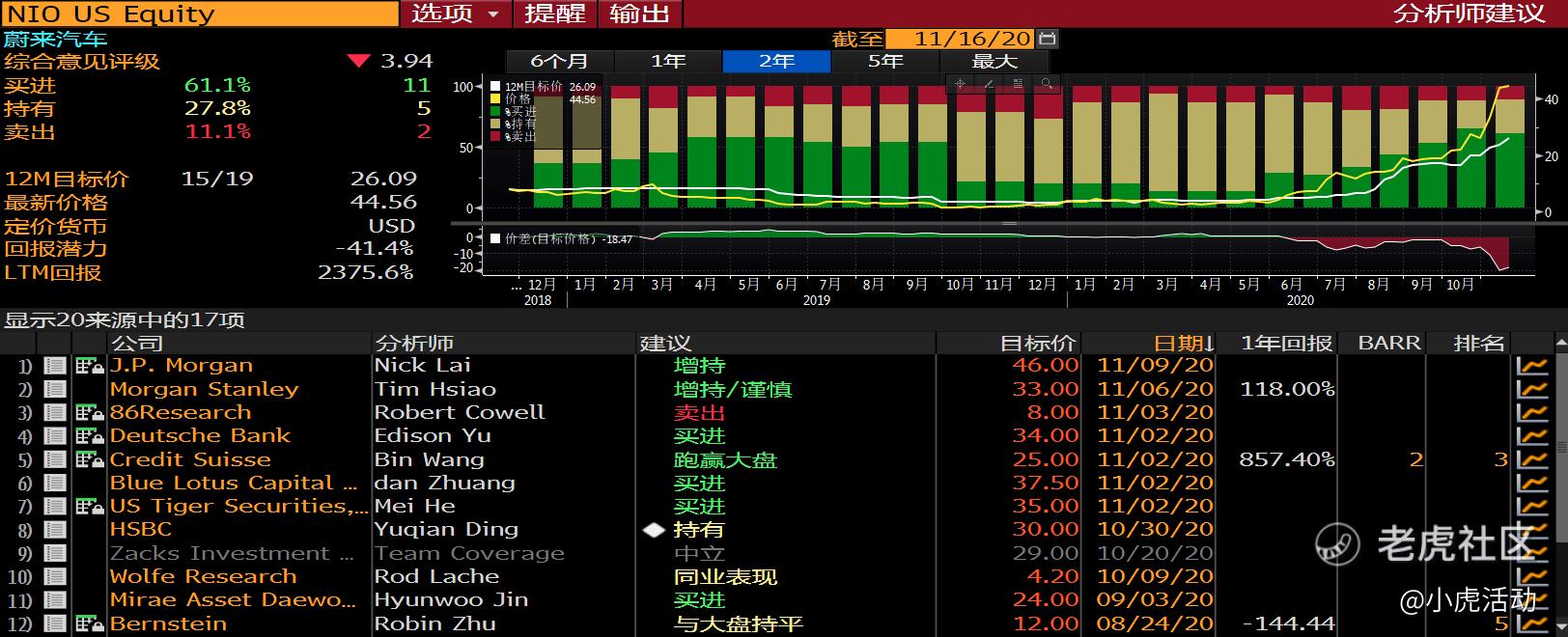Open the J.P. Morgan row chart icon

pos(1531,366)
